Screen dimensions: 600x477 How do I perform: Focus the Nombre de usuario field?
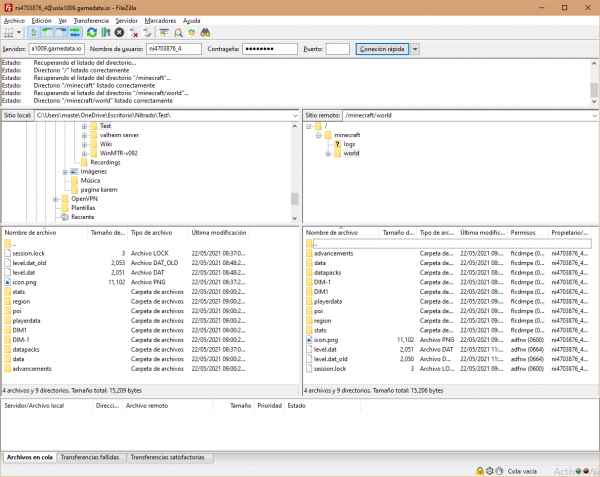click(x=174, y=49)
